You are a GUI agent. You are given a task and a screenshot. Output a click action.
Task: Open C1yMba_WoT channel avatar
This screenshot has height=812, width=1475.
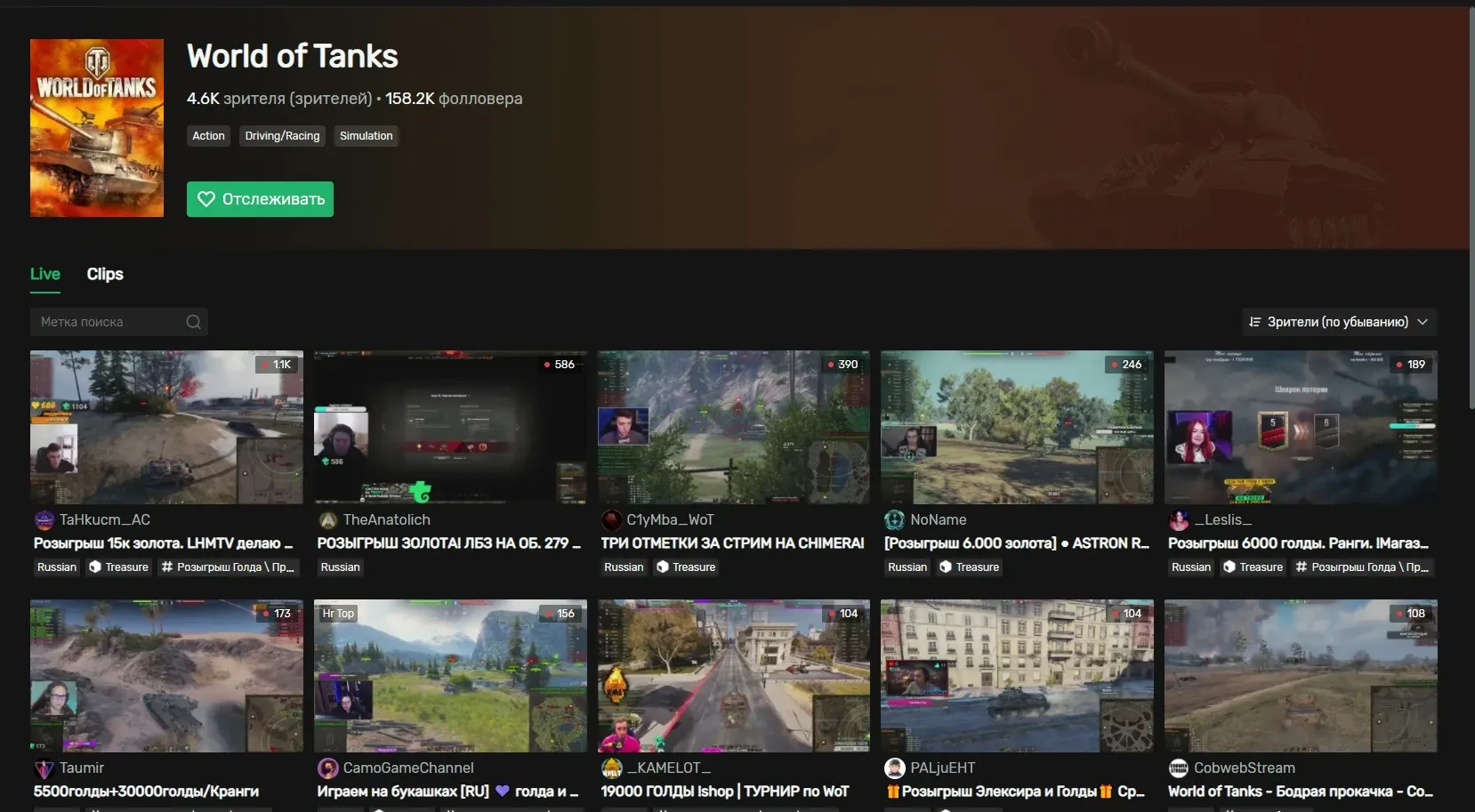[x=611, y=520]
